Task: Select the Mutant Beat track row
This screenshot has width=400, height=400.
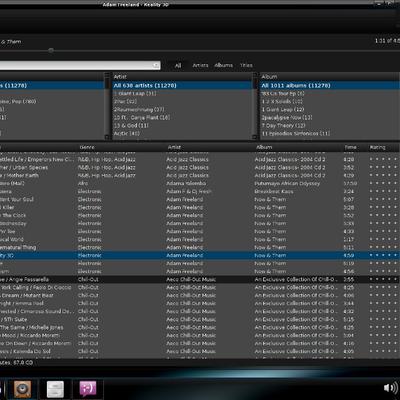Action: tap(200, 296)
